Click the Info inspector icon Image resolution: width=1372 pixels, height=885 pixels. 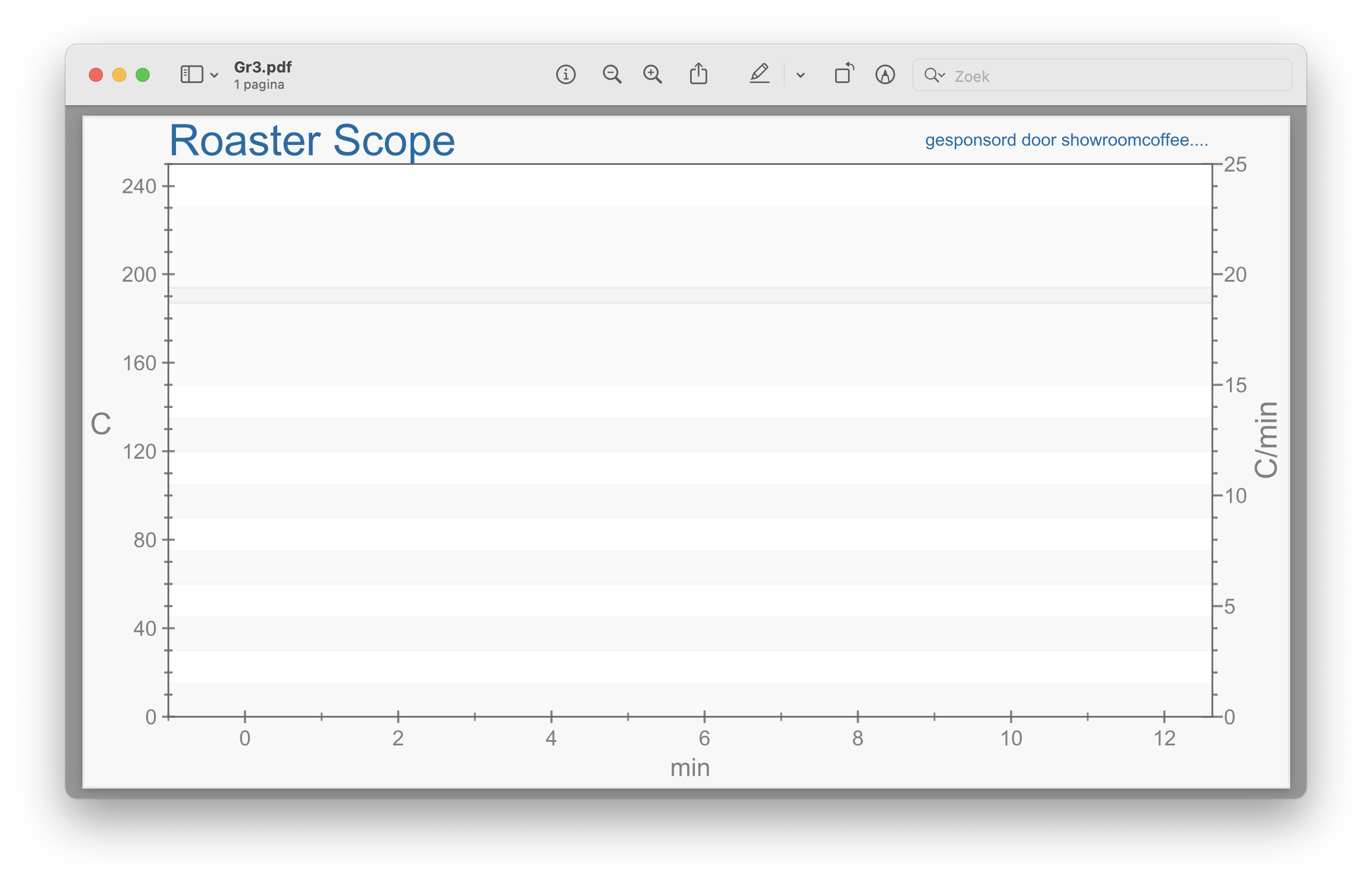(x=566, y=75)
